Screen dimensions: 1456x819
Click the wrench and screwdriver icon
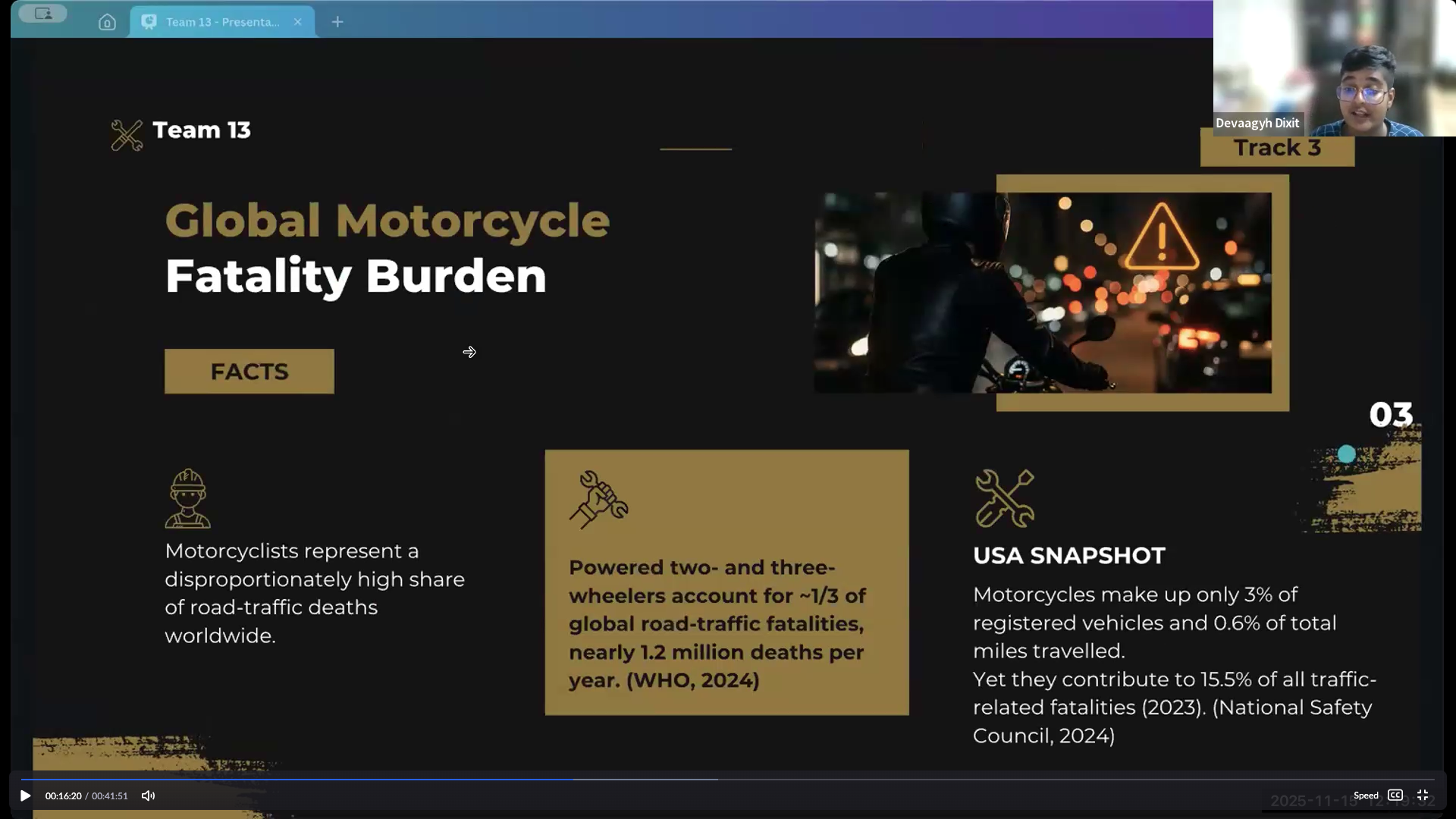pos(1004,498)
